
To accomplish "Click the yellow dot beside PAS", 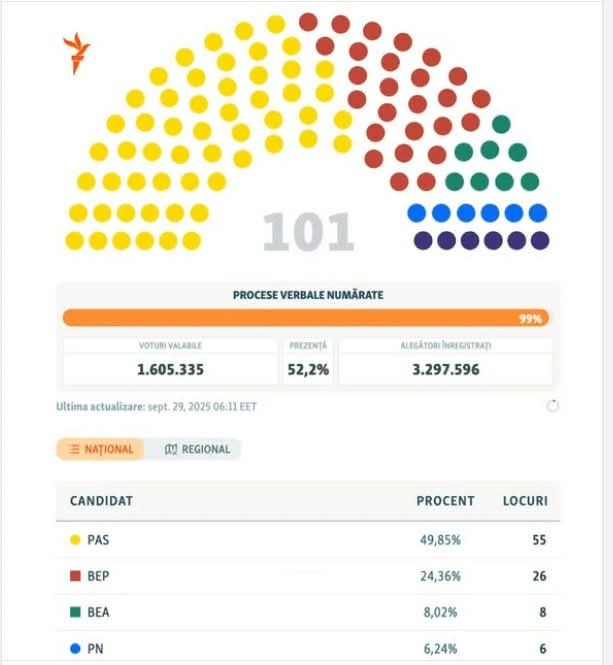I will (74, 540).
